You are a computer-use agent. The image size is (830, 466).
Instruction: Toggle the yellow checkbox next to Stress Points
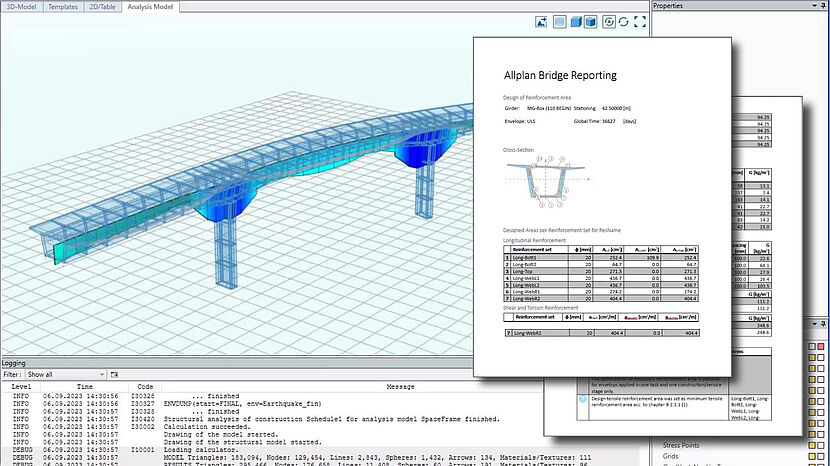[811, 445]
